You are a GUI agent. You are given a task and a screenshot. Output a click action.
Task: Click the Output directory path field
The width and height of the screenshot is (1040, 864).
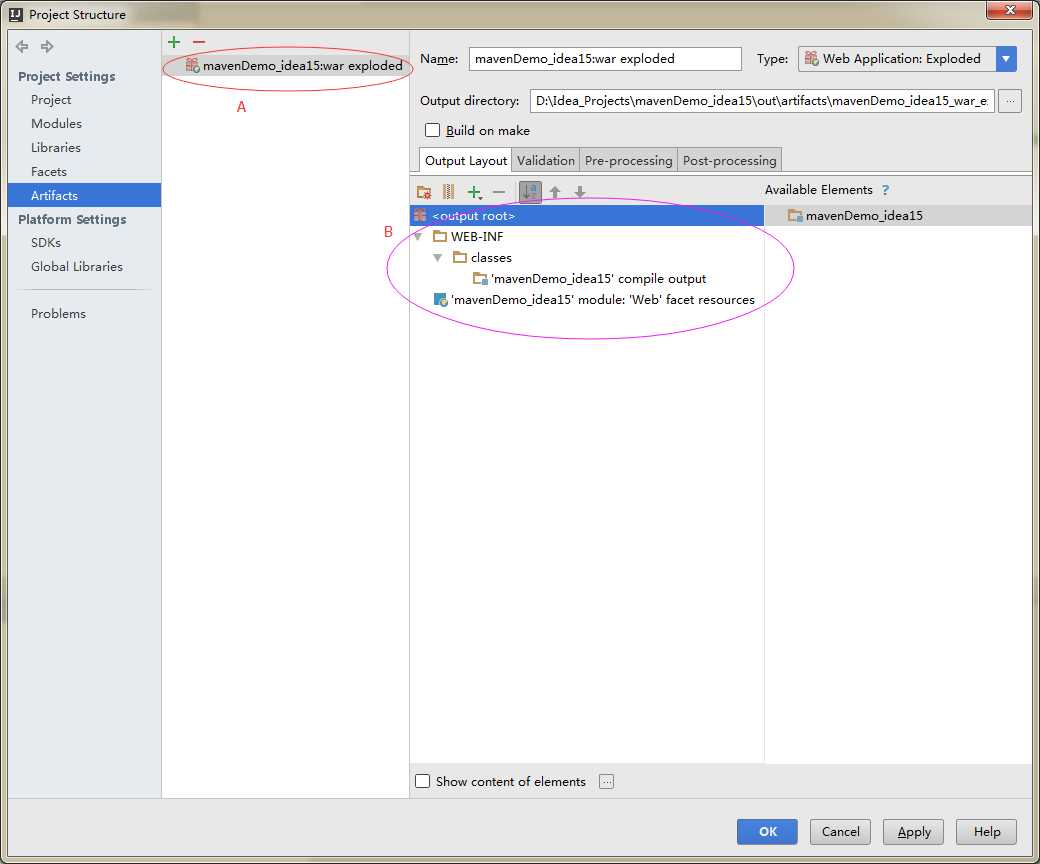tap(762, 101)
